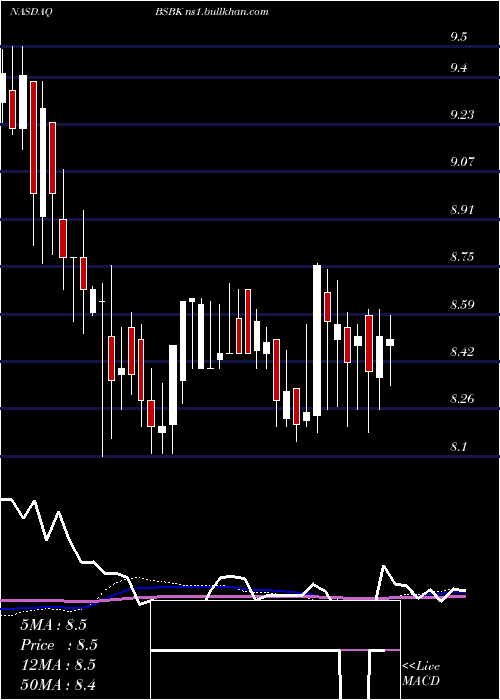Screen dimensions: 500x700
Task: Click the 50MA : 8.4 readout
Action: (58, 684)
